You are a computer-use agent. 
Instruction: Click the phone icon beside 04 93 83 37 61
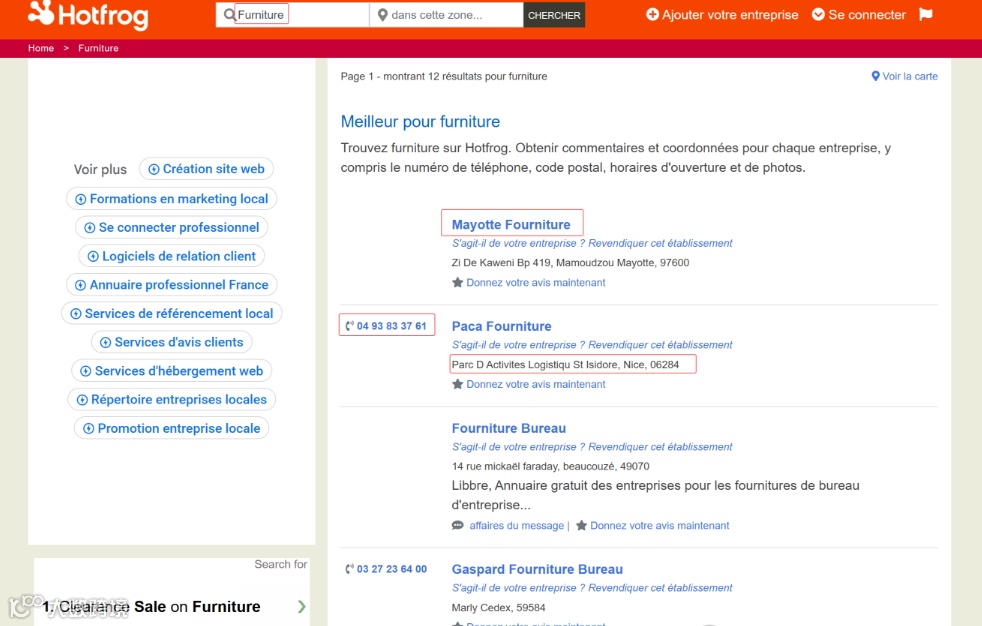[349, 326]
